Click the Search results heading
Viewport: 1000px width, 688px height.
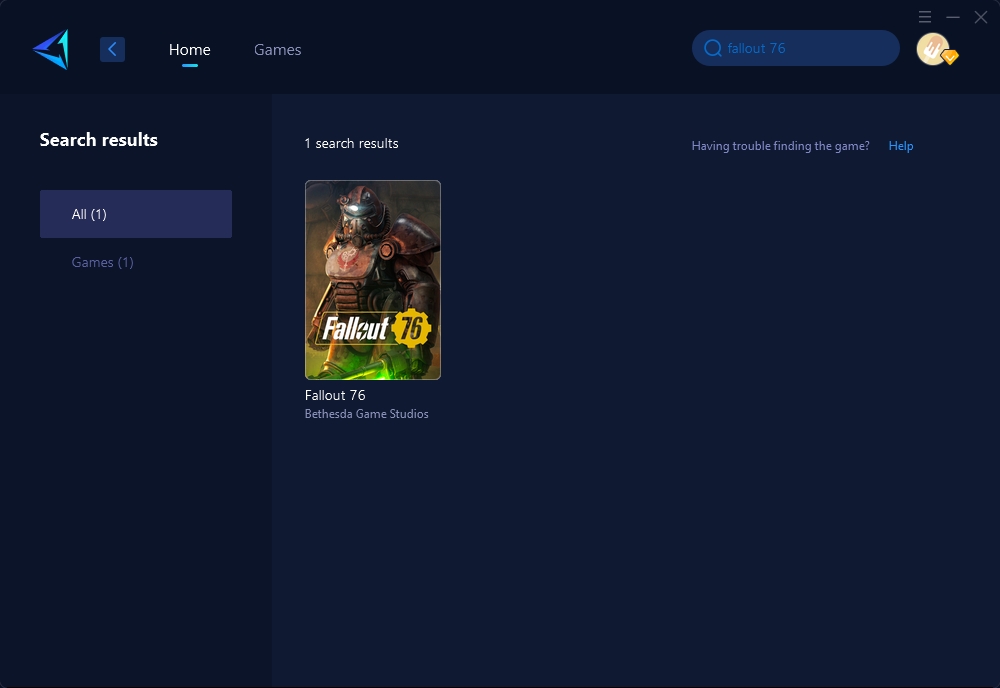(x=99, y=140)
